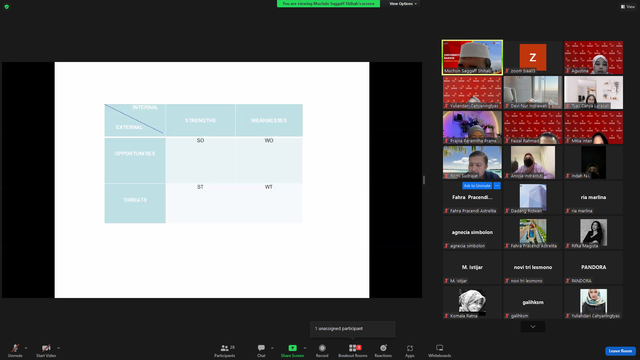Select agnecia simbolon's participant tile
The image size is (640, 360).
472,233
